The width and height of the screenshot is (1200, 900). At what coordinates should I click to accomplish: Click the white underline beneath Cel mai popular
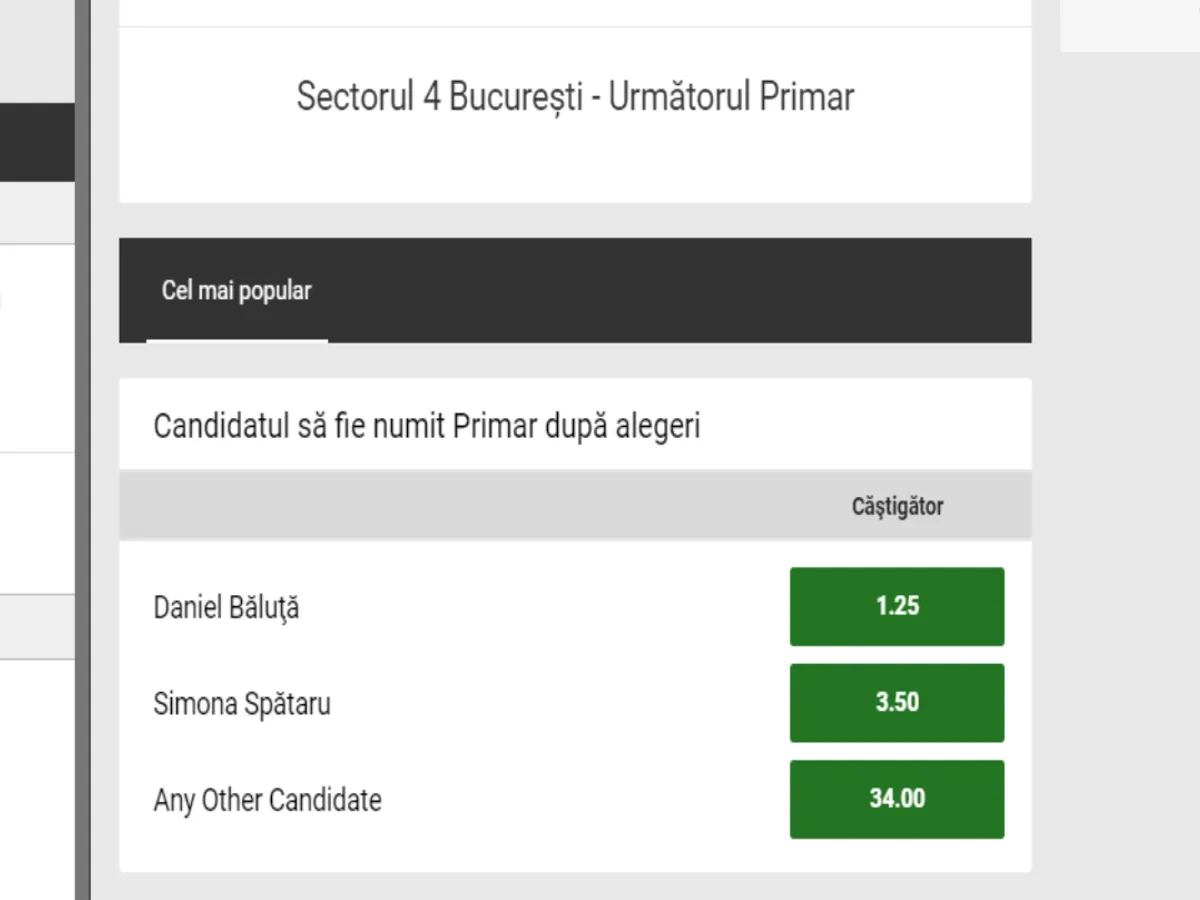click(237, 341)
